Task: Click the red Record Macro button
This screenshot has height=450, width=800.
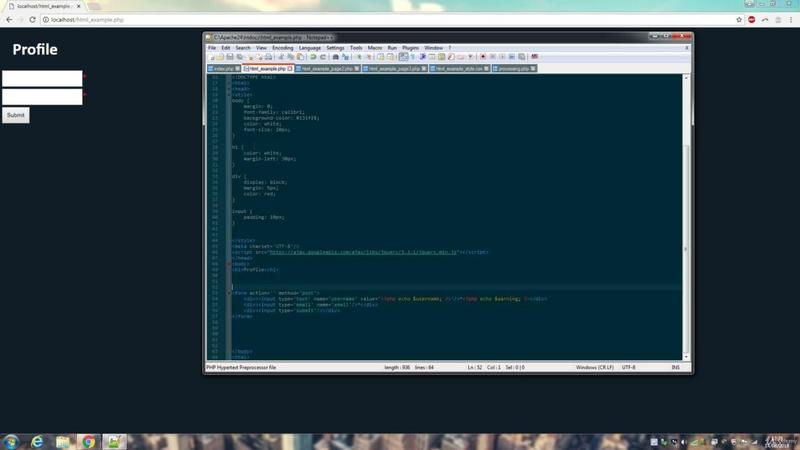Action: 483,57
